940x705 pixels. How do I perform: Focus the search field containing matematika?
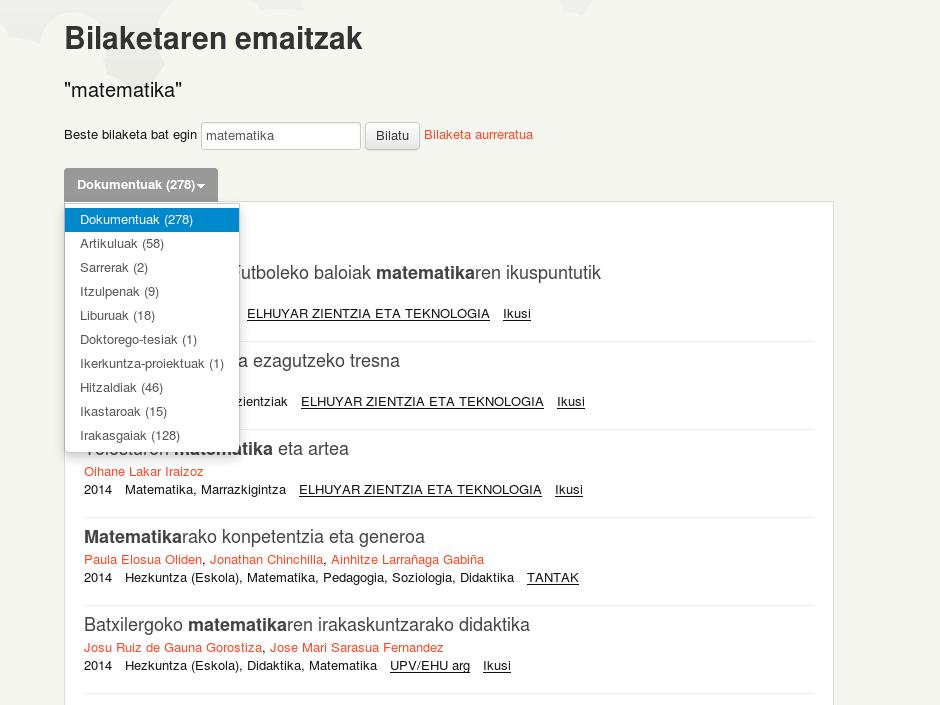point(280,136)
